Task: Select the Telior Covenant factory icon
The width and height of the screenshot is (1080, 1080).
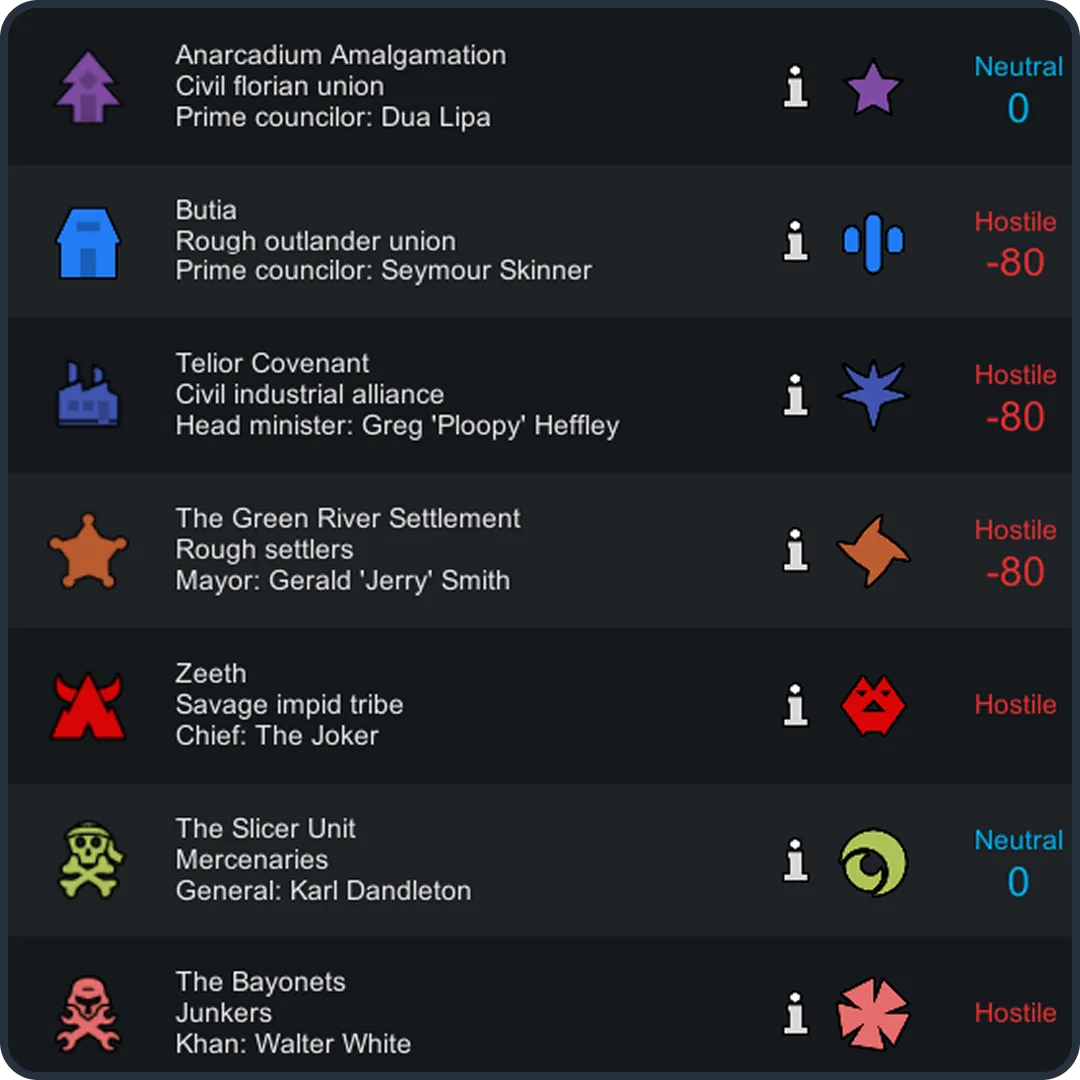Action: click(88, 396)
